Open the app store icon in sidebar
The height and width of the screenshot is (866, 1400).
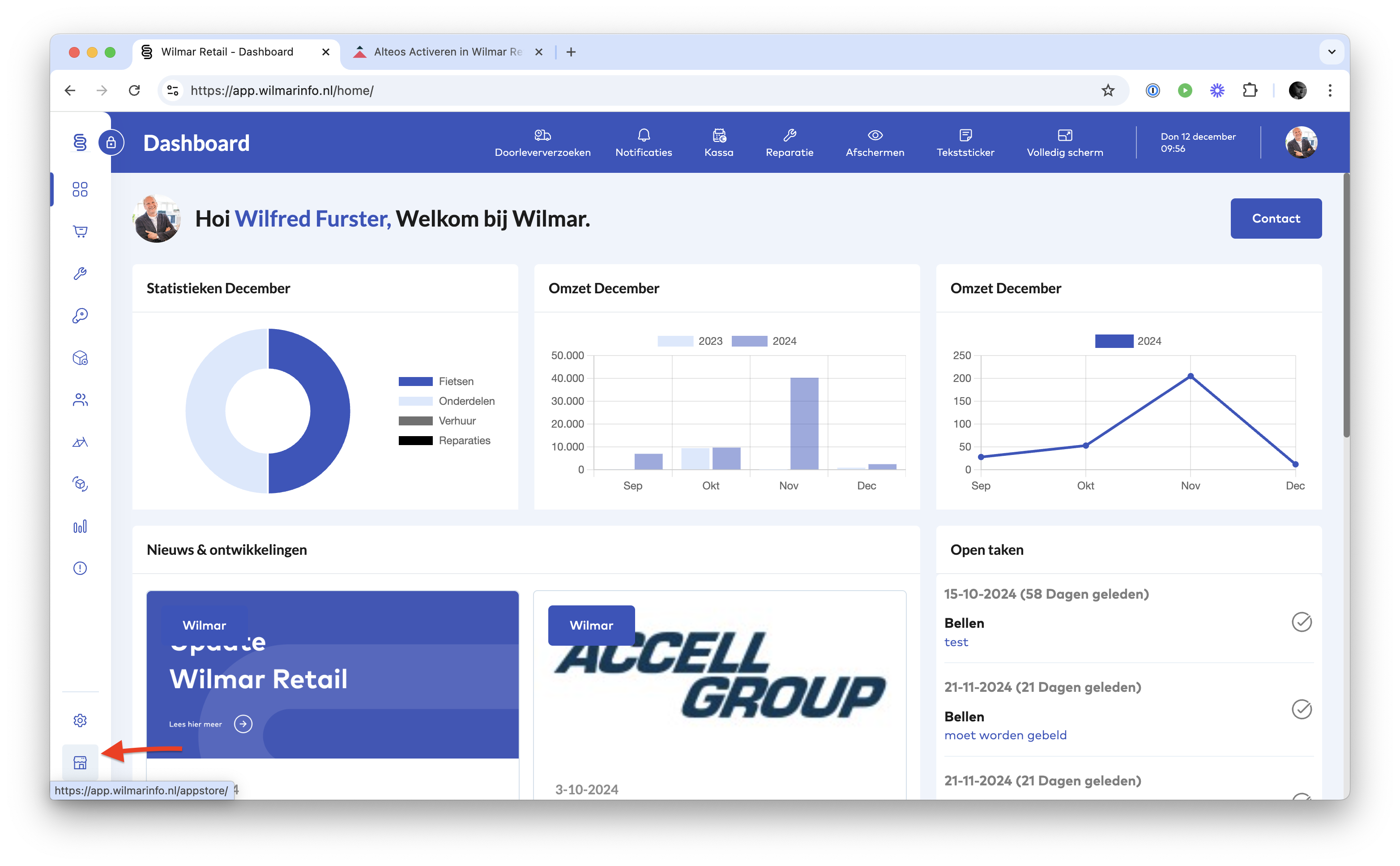click(80, 762)
